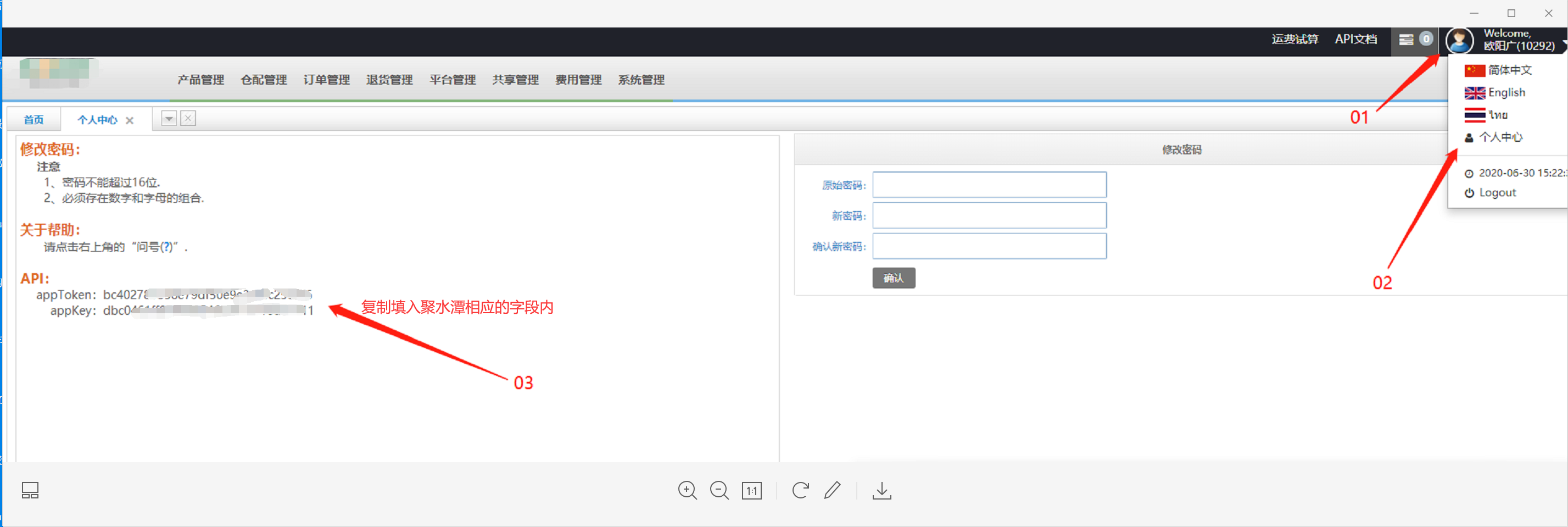Reset image to 1:1 actual size
Viewport: 1568px width, 527px height.
(x=751, y=491)
